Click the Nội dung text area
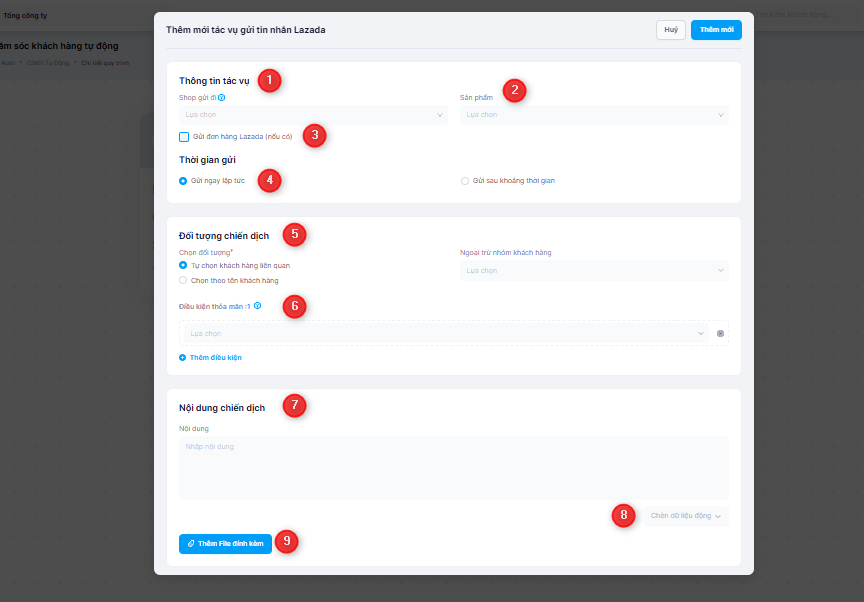 coord(453,468)
